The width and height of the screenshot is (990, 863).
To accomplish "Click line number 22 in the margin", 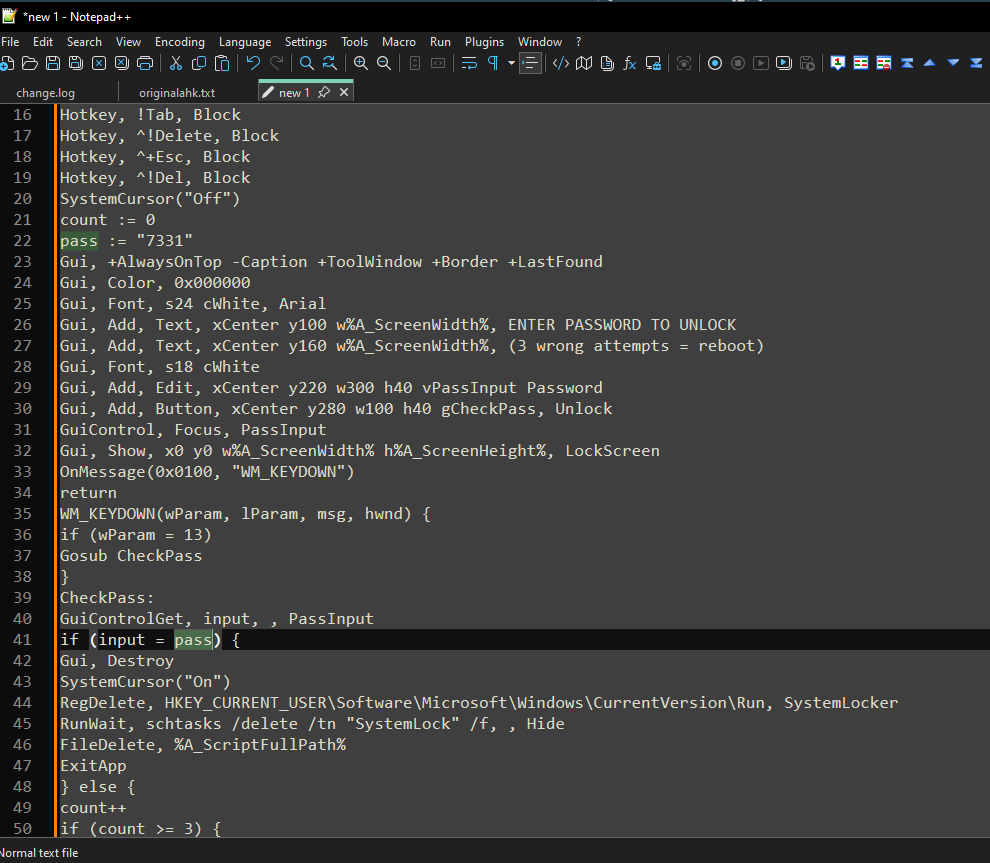I will pos(23,241).
